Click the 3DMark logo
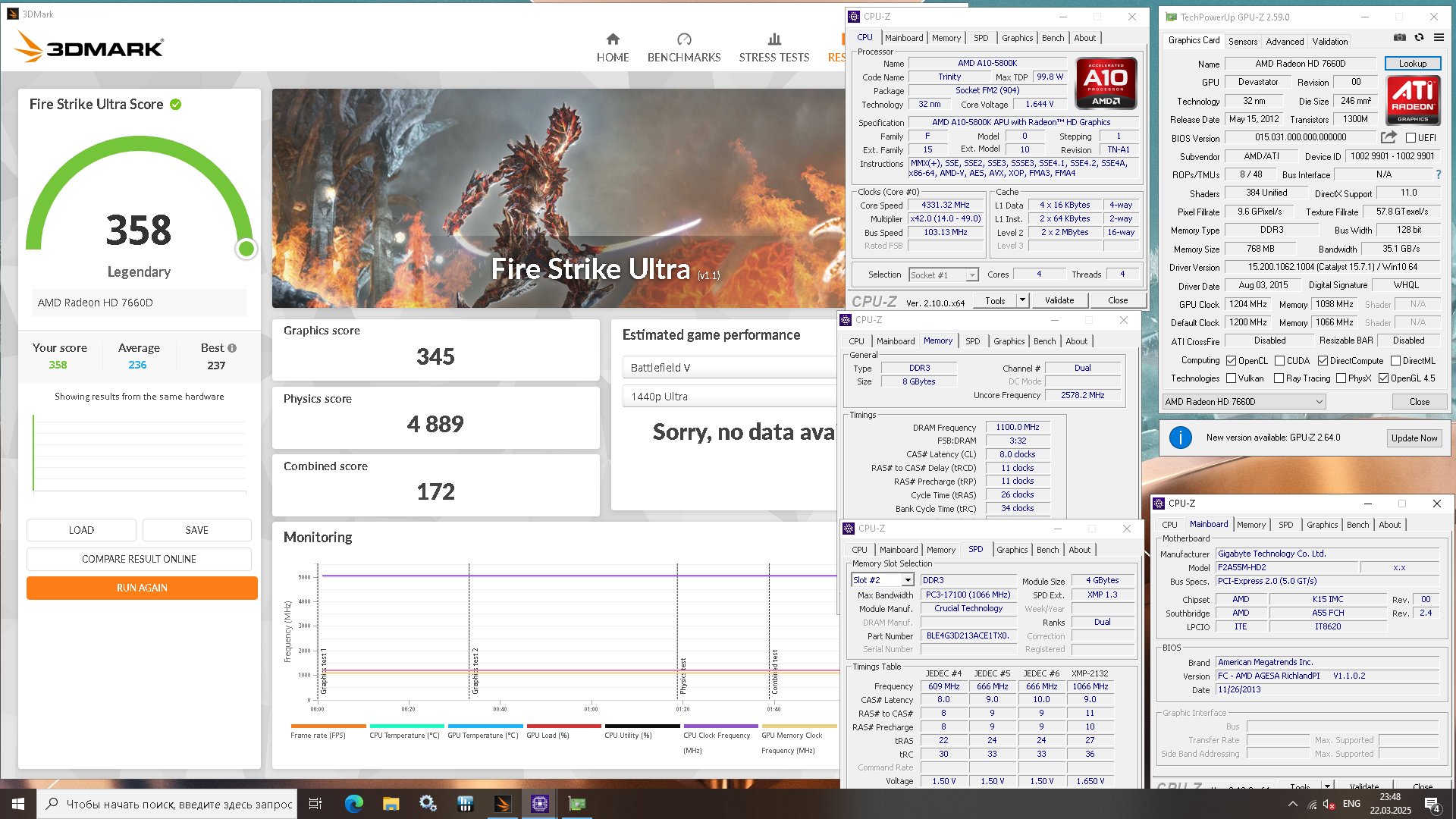 pyautogui.click(x=89, y=47)
